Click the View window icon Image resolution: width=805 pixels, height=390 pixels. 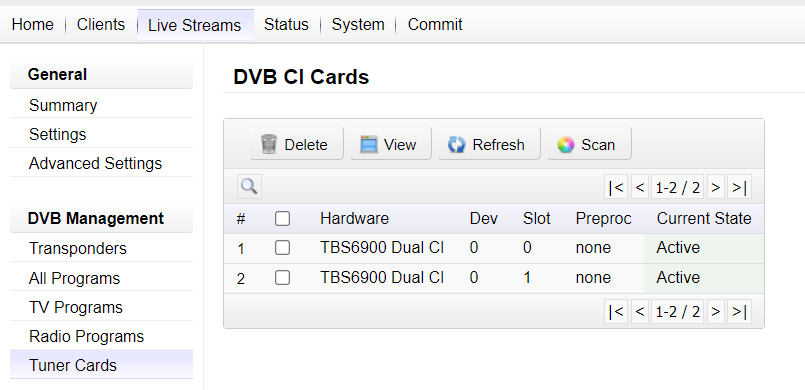tap(369, 144)
